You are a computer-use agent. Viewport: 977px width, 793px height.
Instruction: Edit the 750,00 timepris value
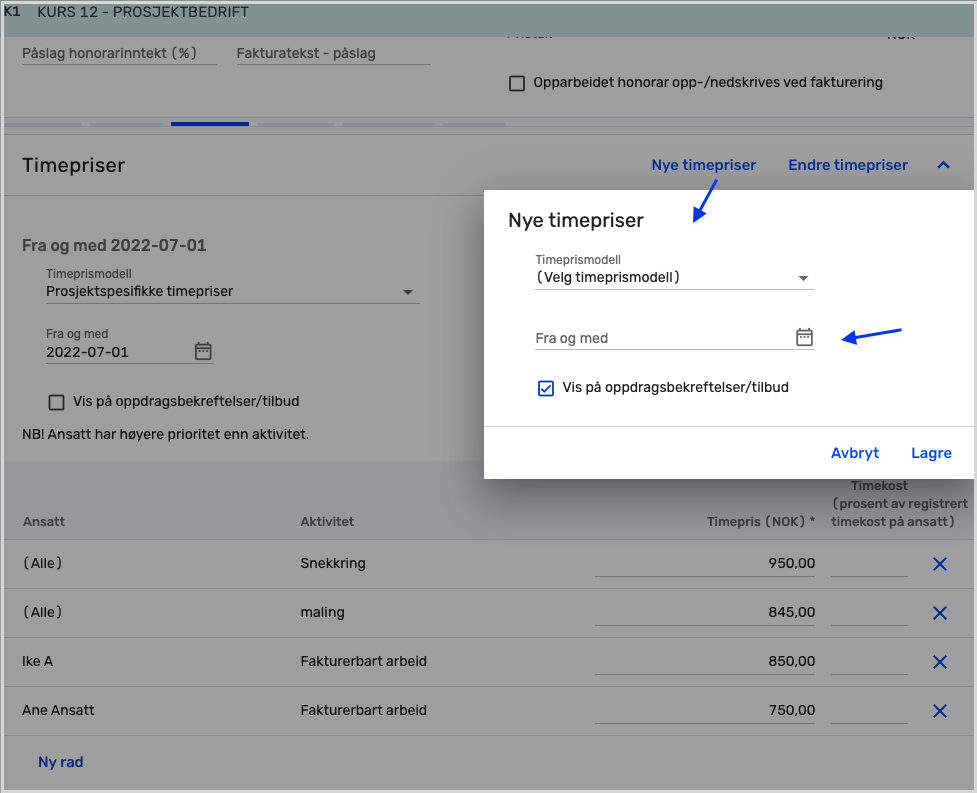(x=705, y=710)
